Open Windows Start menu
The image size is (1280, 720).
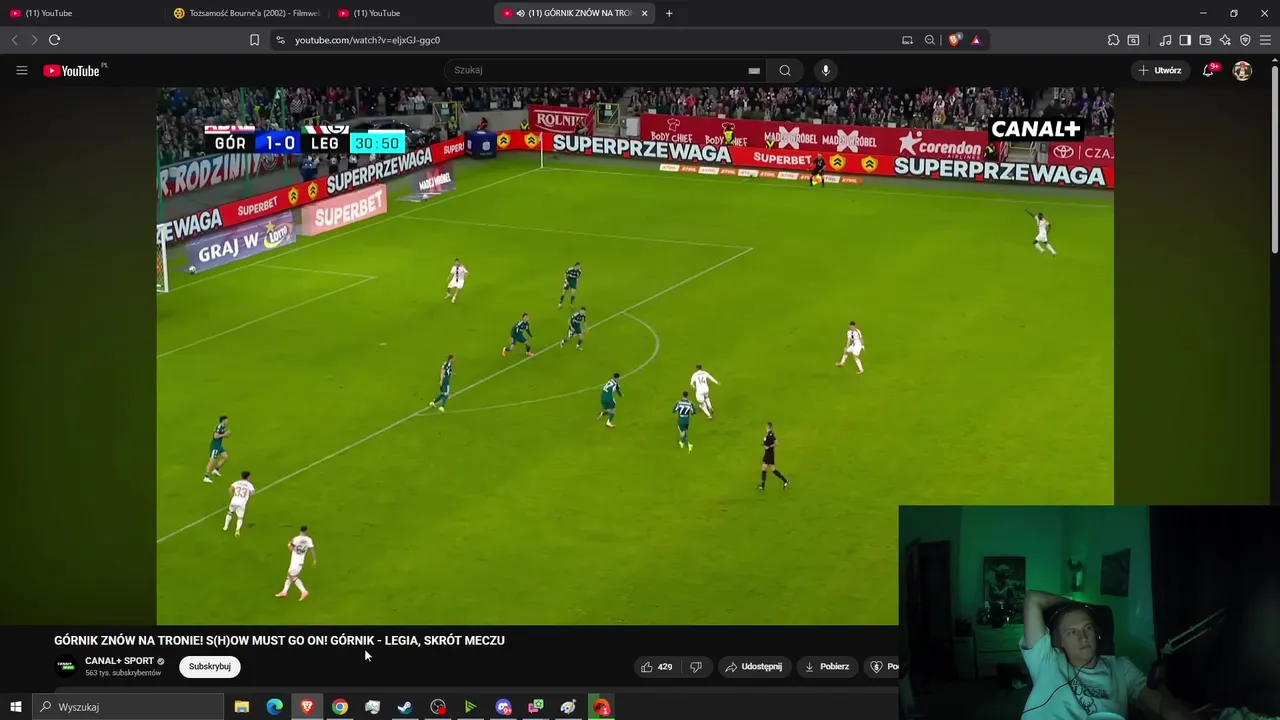click(15, 707)
